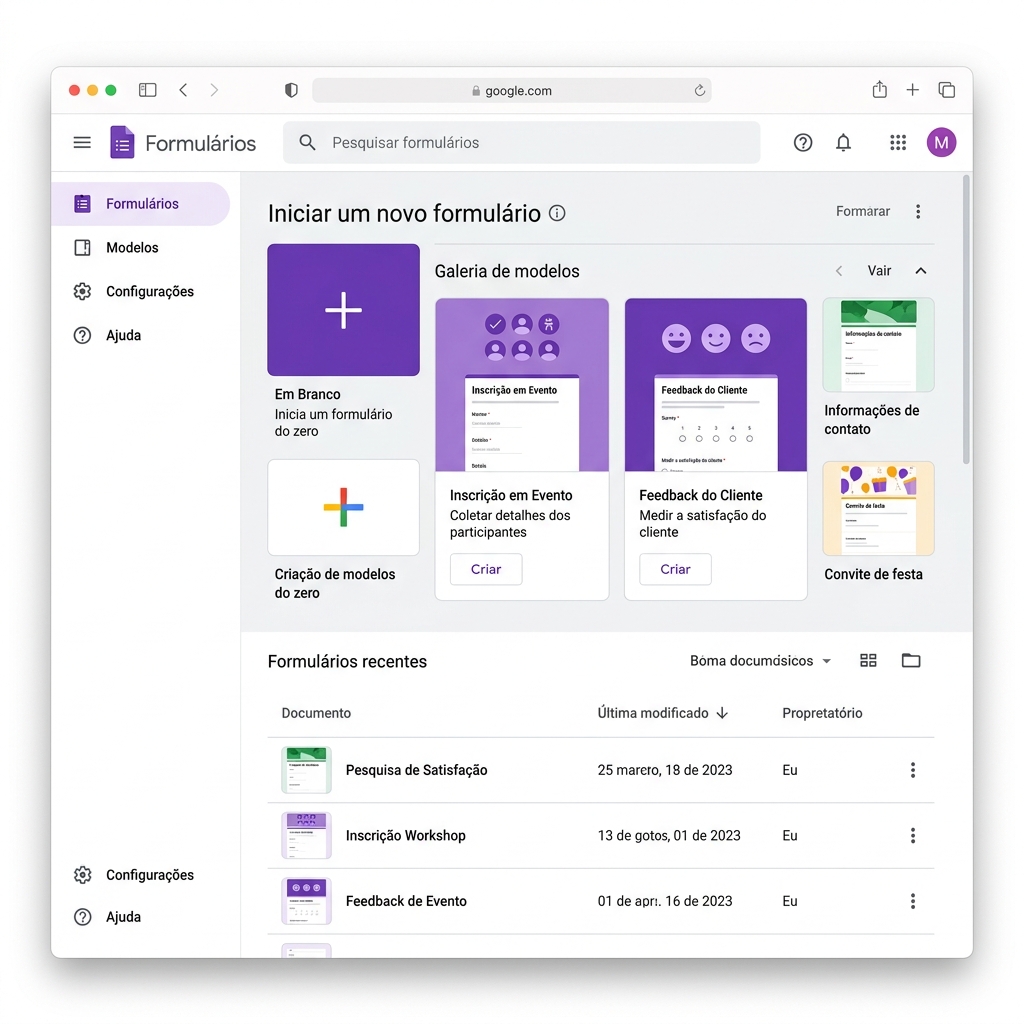Click the date 25 marero, 18 de 2023

(x=665, y=770)
